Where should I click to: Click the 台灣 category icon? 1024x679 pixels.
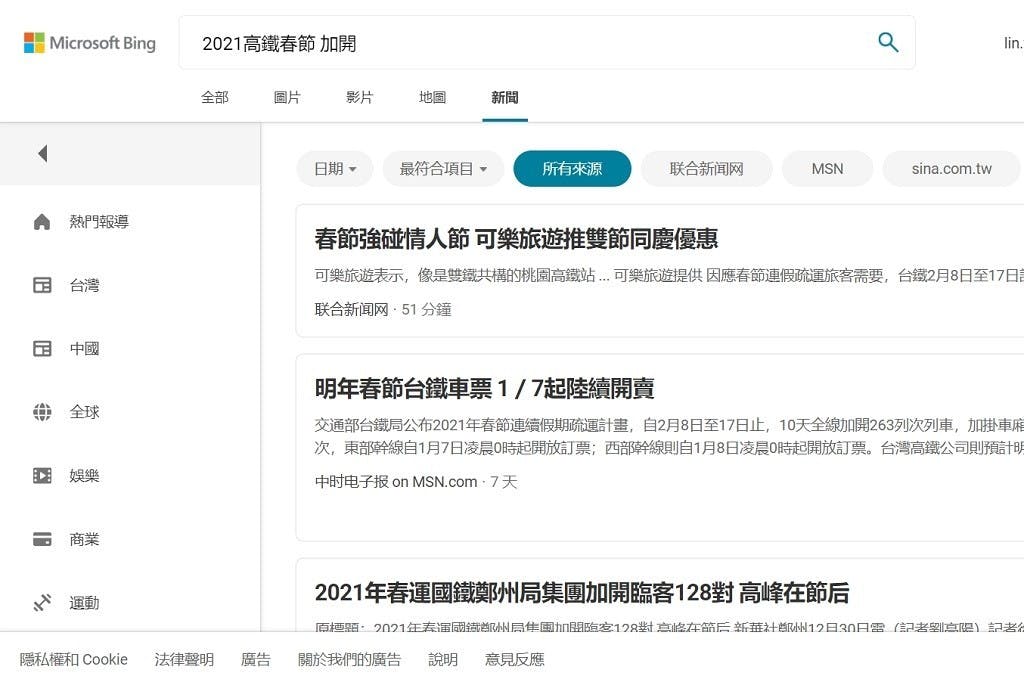[x=42, y=285]
